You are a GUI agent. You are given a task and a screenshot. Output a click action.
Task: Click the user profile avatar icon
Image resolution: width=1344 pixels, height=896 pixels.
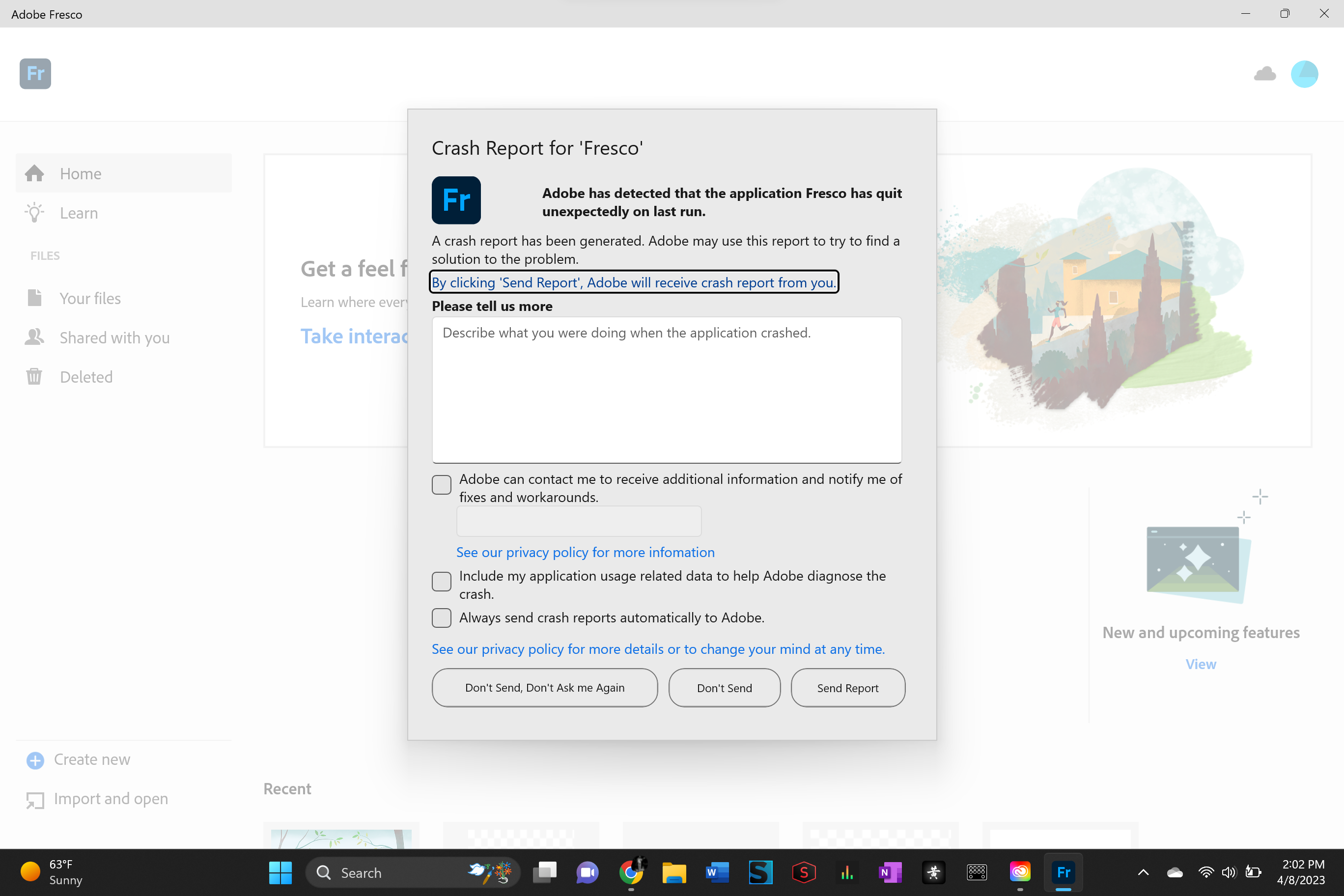[1304, 74]
